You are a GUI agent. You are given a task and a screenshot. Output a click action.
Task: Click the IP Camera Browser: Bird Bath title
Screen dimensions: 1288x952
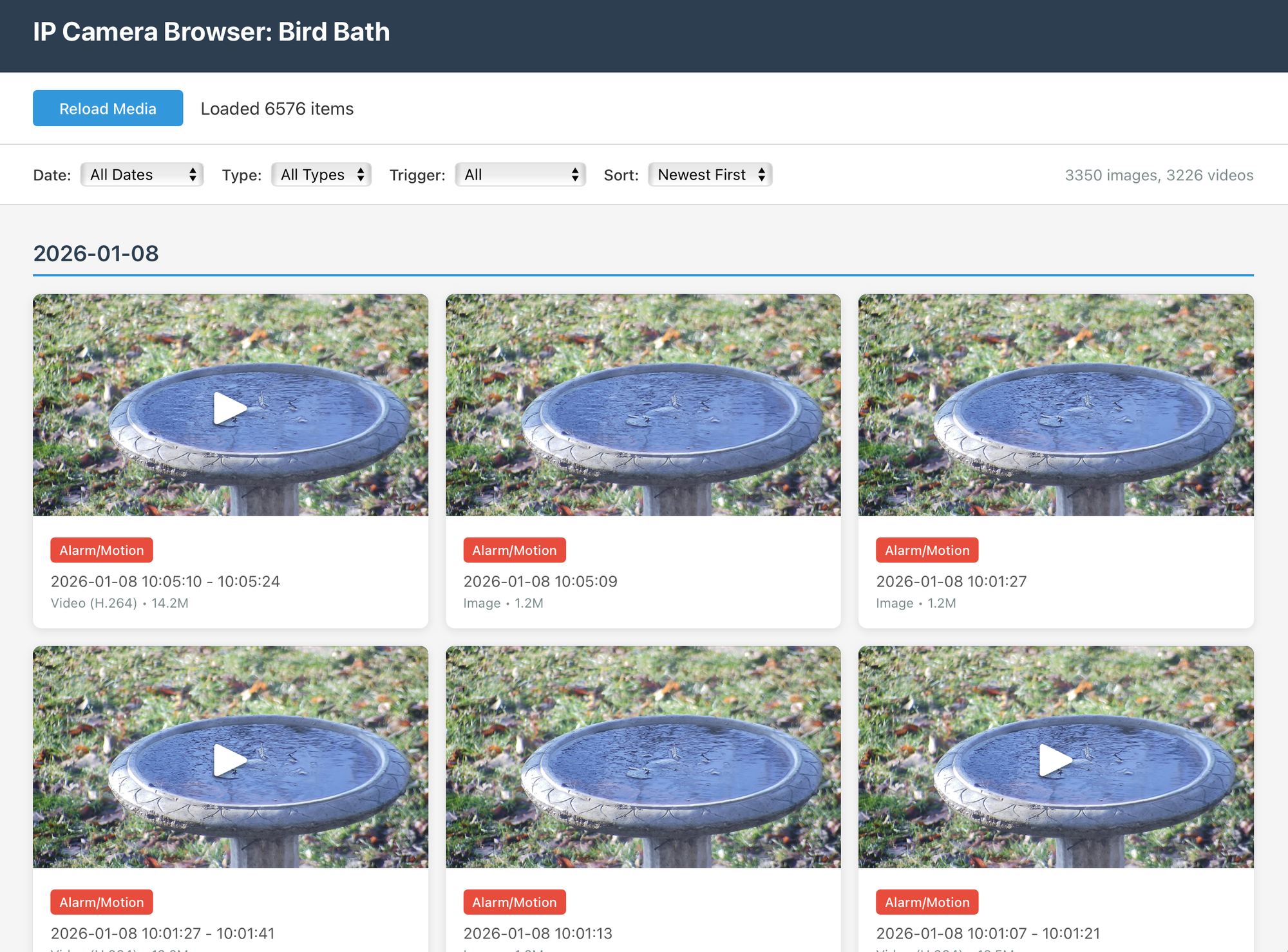211,32
